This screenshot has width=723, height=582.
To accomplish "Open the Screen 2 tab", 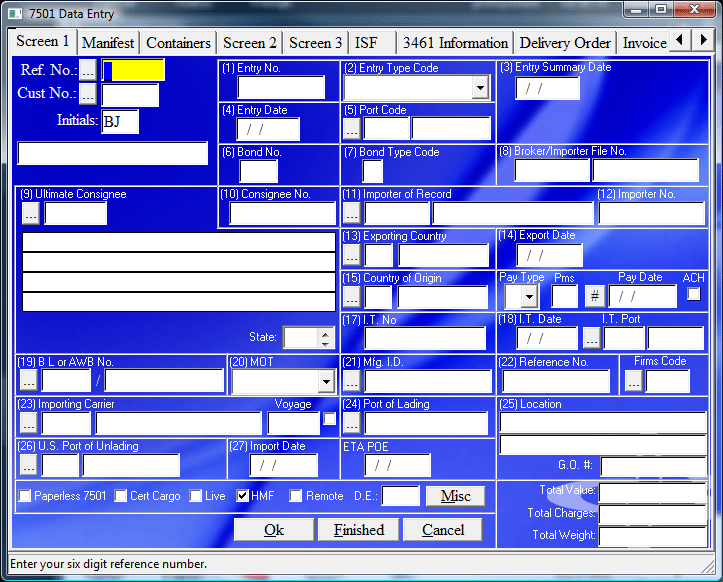I will pos(249,43).
